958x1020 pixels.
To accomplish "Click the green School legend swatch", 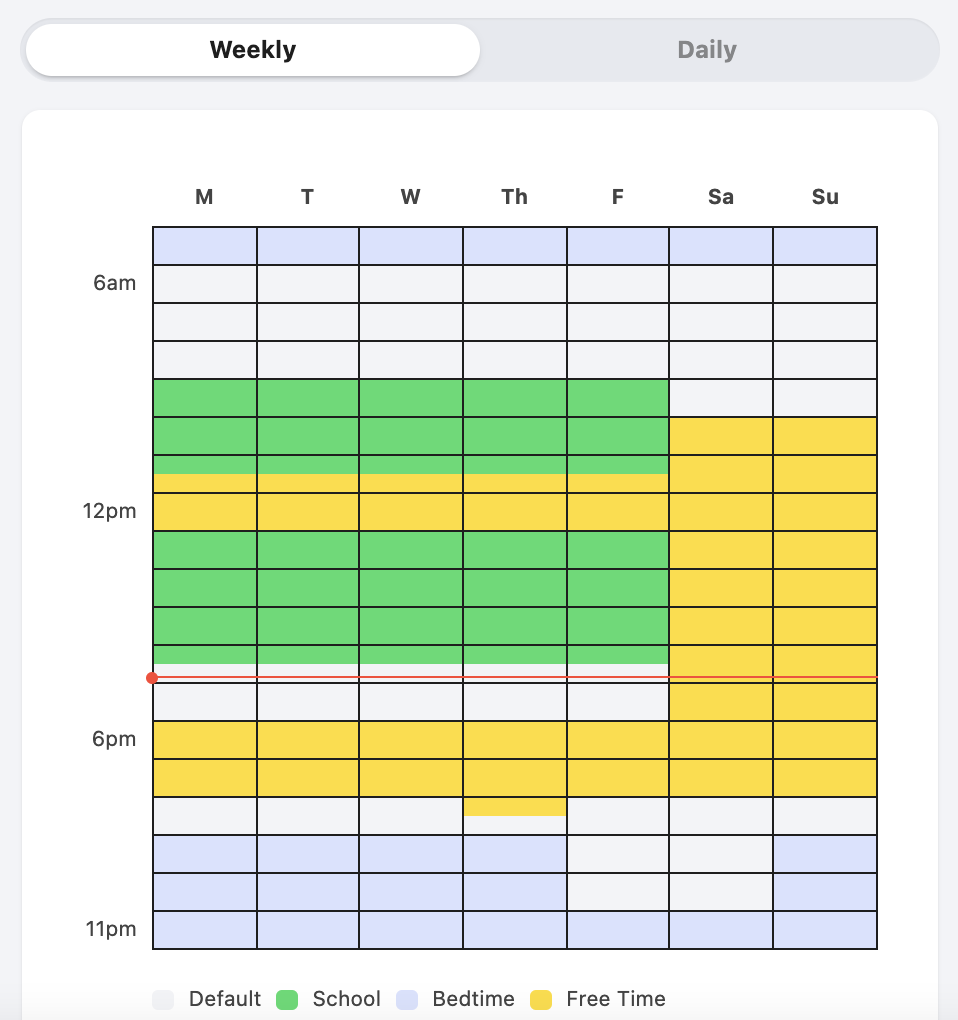I will pyautogui.click(x=285, y=998).
